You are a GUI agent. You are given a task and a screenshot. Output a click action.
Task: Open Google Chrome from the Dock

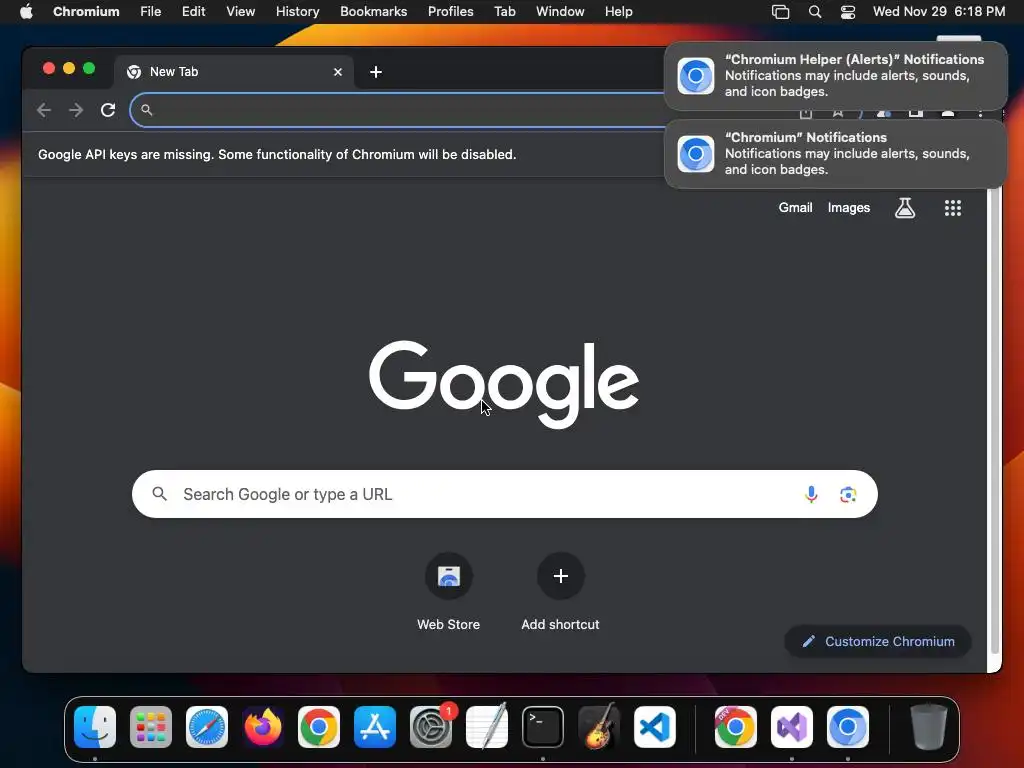(319, 727)
